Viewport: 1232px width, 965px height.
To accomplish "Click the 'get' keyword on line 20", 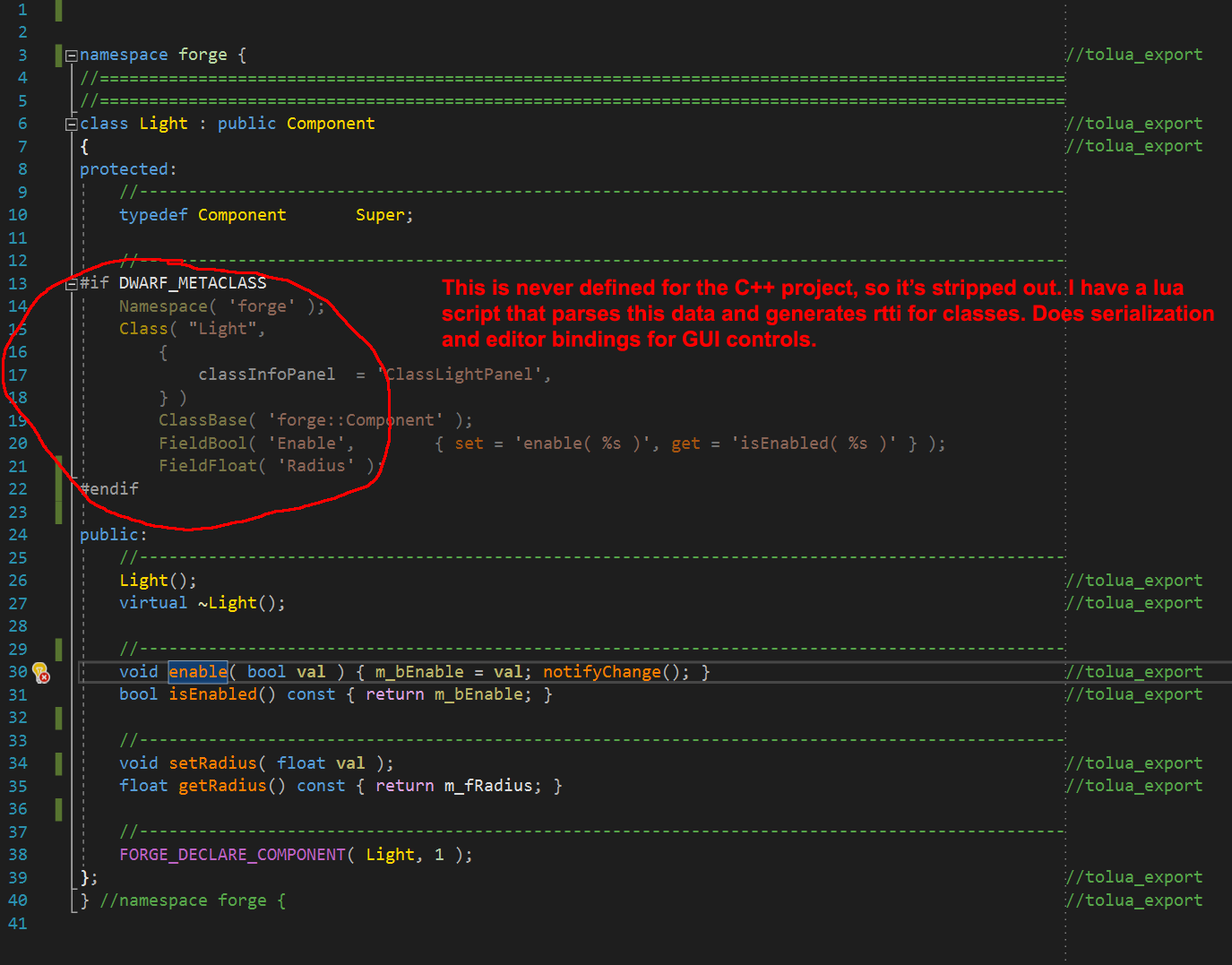I will [685, 444].
